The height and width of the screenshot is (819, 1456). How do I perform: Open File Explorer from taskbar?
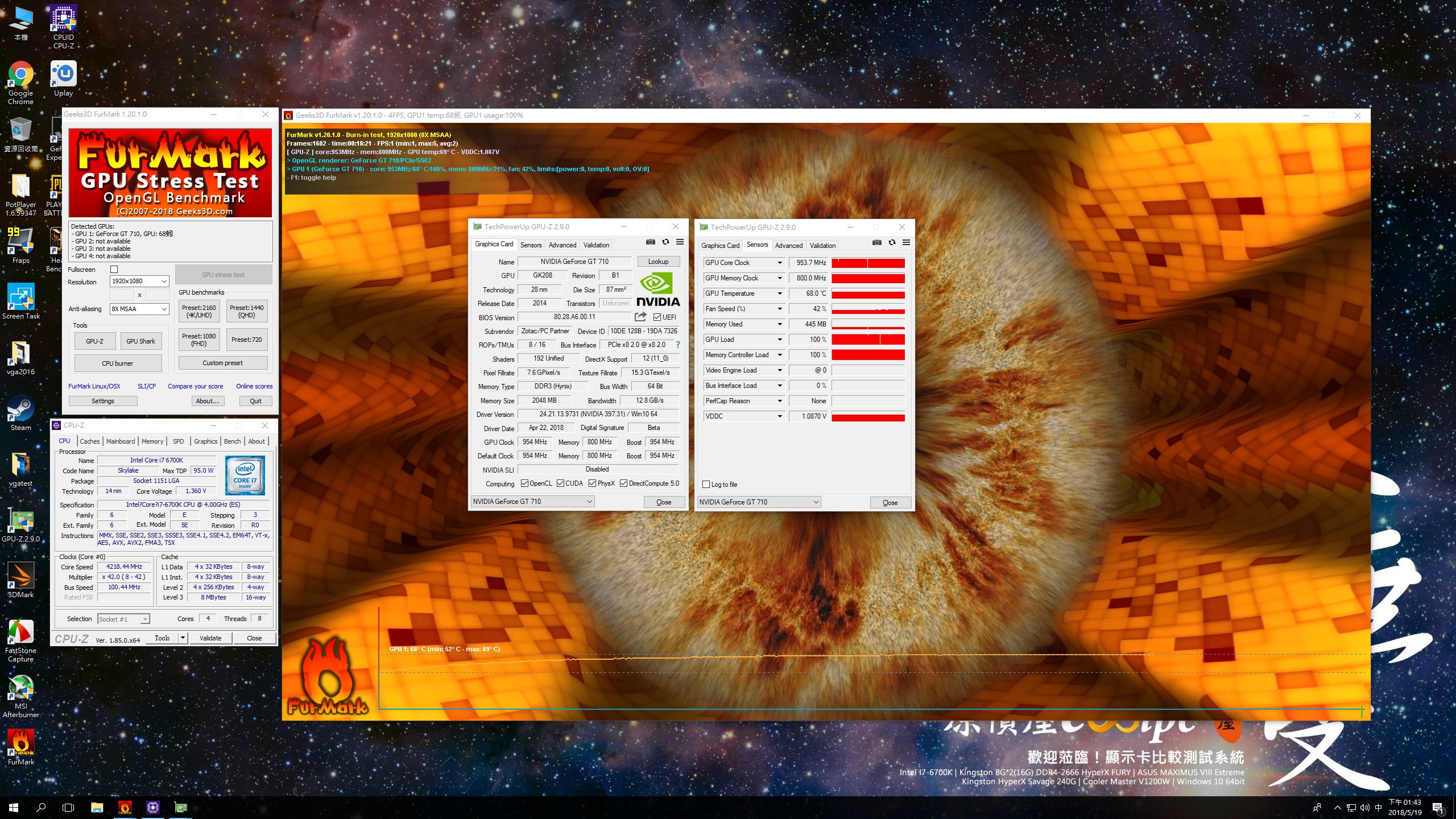click(97, 808)
